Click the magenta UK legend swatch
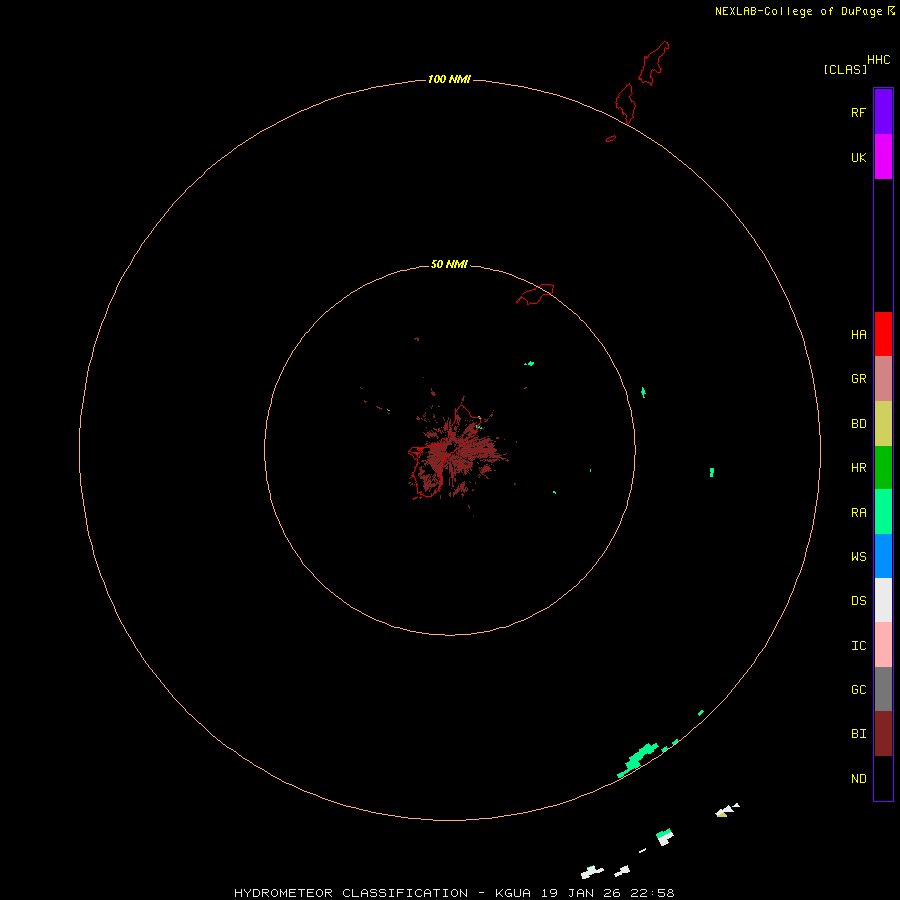This screenshot has height=900, width=900. [x=883, y=156]
